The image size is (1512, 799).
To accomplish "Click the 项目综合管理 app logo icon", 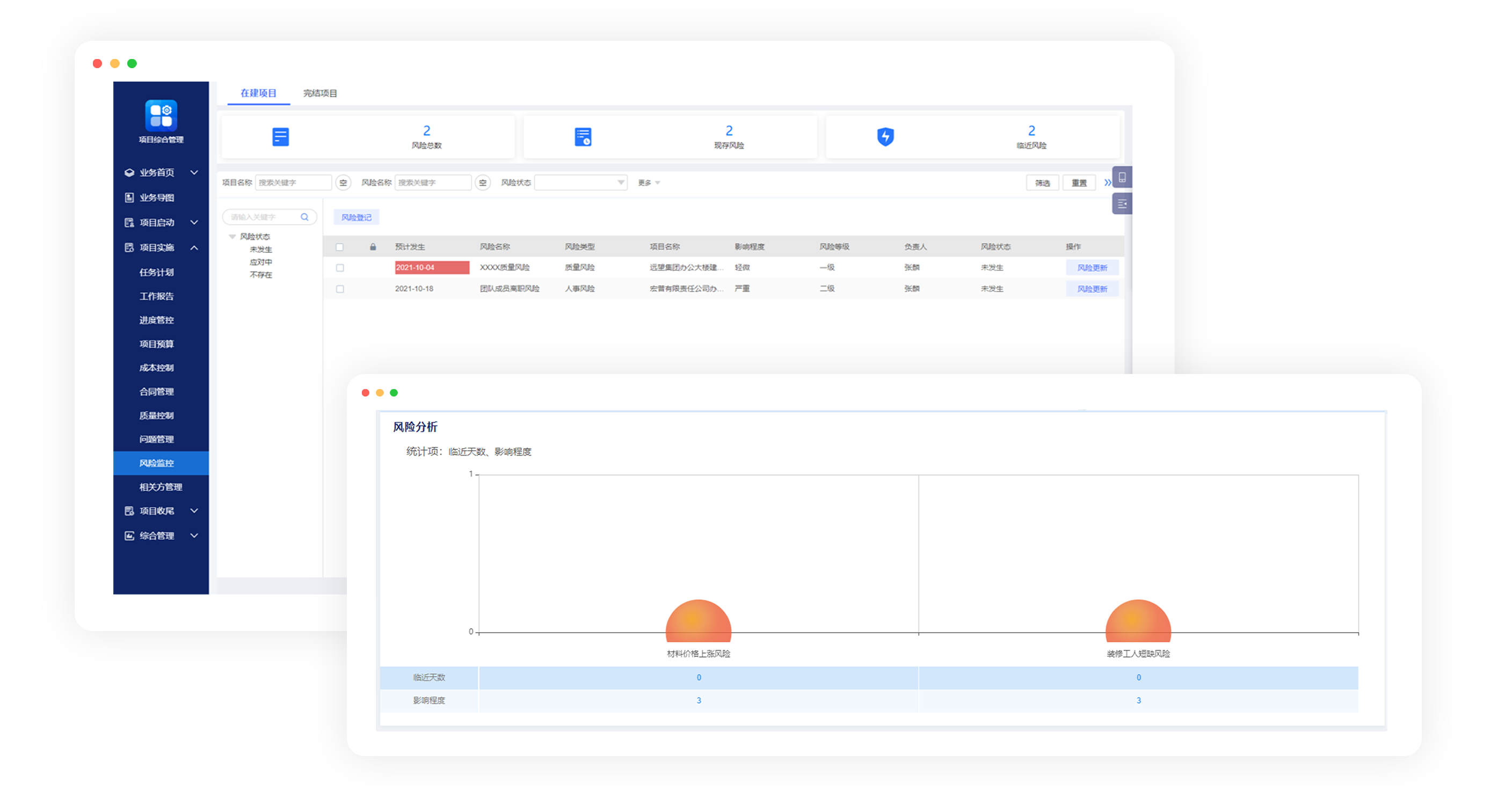I will click(x=161, y=115).
